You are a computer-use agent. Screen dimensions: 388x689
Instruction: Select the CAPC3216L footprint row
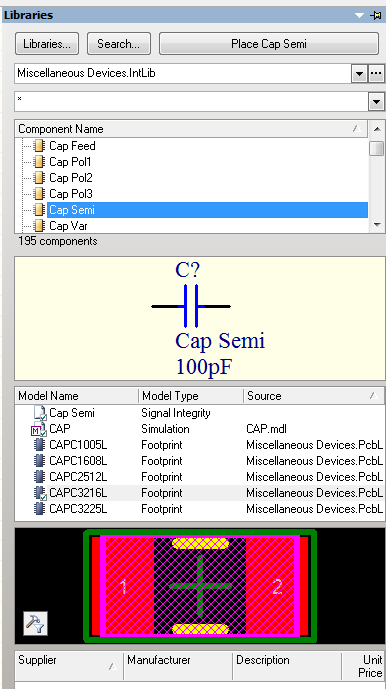(199, 493)
